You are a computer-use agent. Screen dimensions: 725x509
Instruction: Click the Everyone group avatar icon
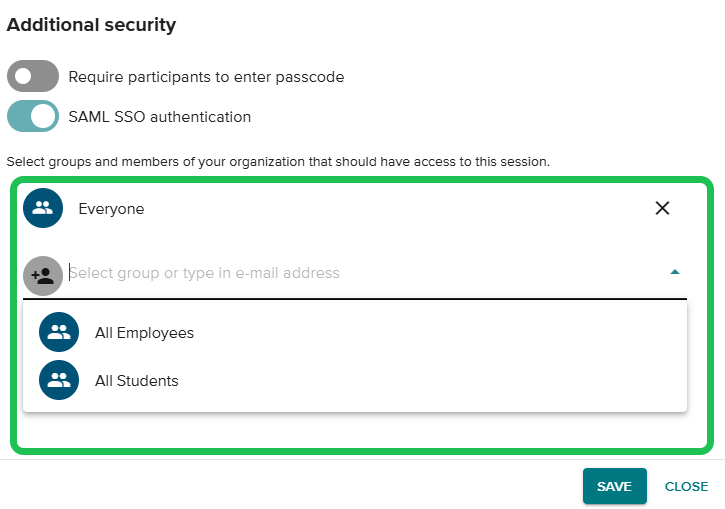[x=43, y=208]
